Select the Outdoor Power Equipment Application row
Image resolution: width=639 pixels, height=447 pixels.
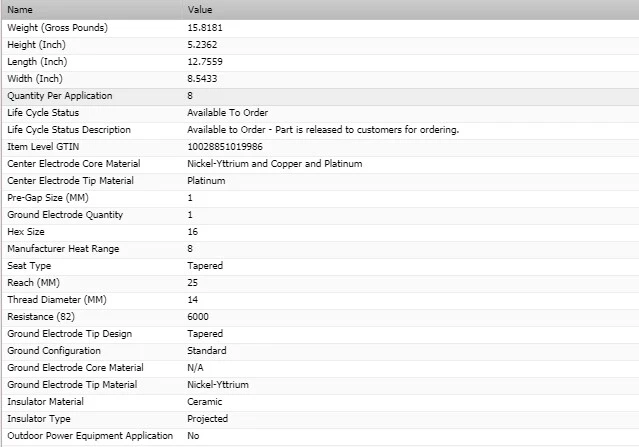coord(90,436)
